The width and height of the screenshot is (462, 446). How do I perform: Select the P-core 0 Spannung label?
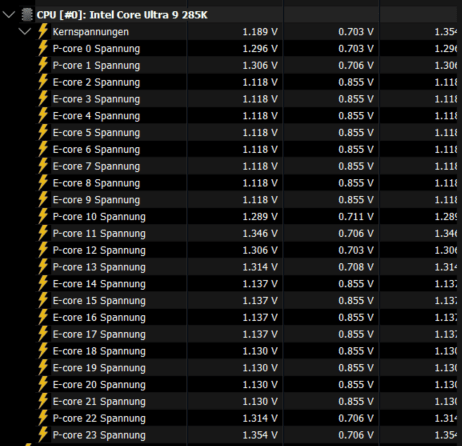tap(96, 49)
